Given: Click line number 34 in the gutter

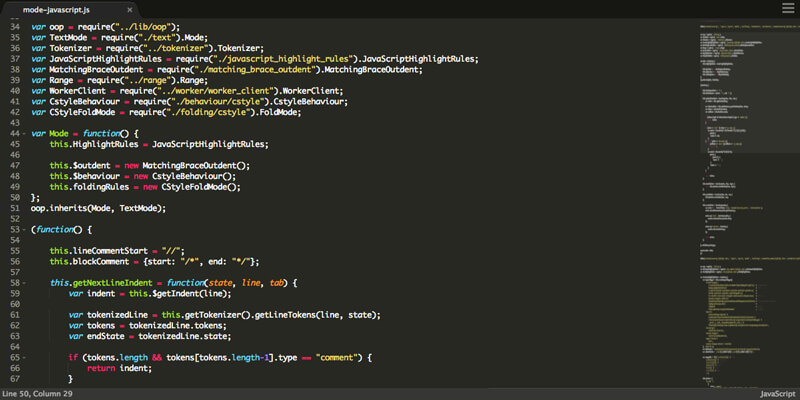Looking at the screenshot, I should 13,26.
